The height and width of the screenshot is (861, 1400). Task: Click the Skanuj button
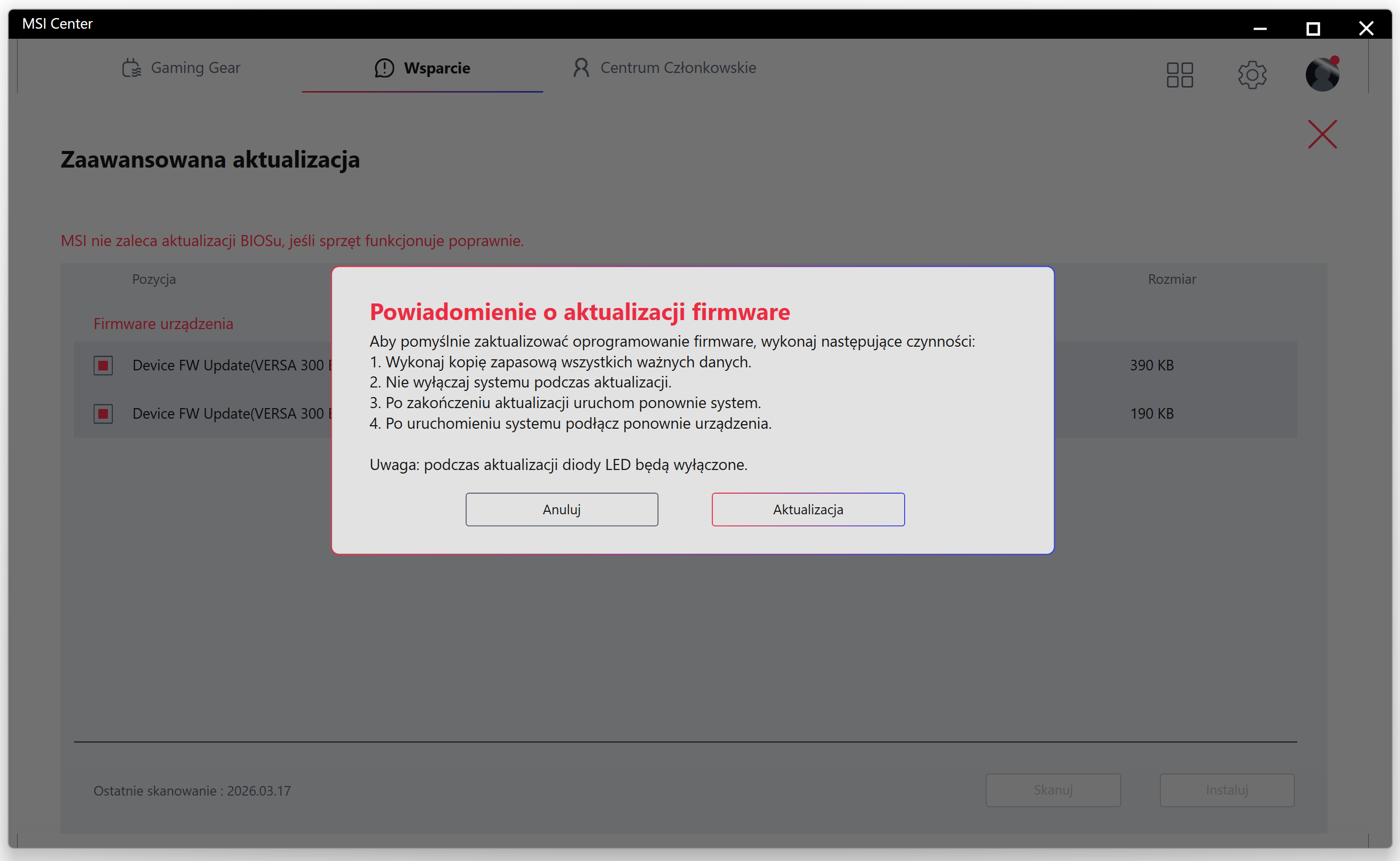click(x=1053, y=790)
